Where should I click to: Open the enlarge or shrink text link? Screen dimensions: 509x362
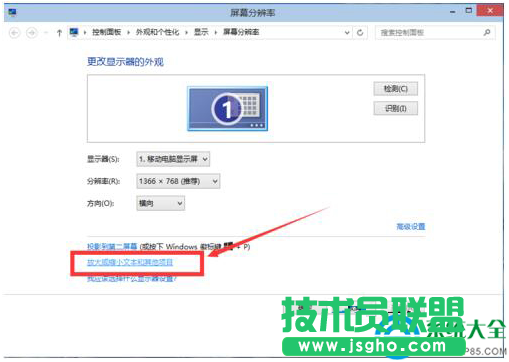pyautogui.click(x=130, y=262)
